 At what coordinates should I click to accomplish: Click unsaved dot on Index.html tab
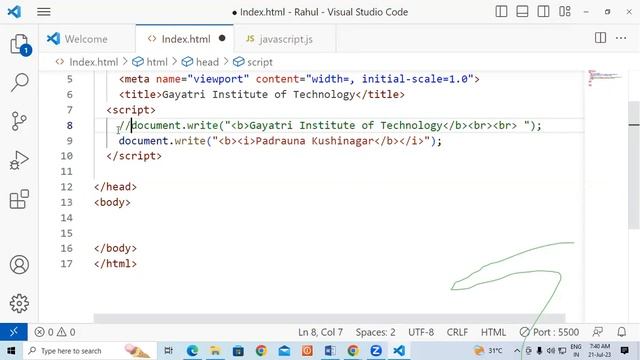pyautogui.click(x=222, y=38)
